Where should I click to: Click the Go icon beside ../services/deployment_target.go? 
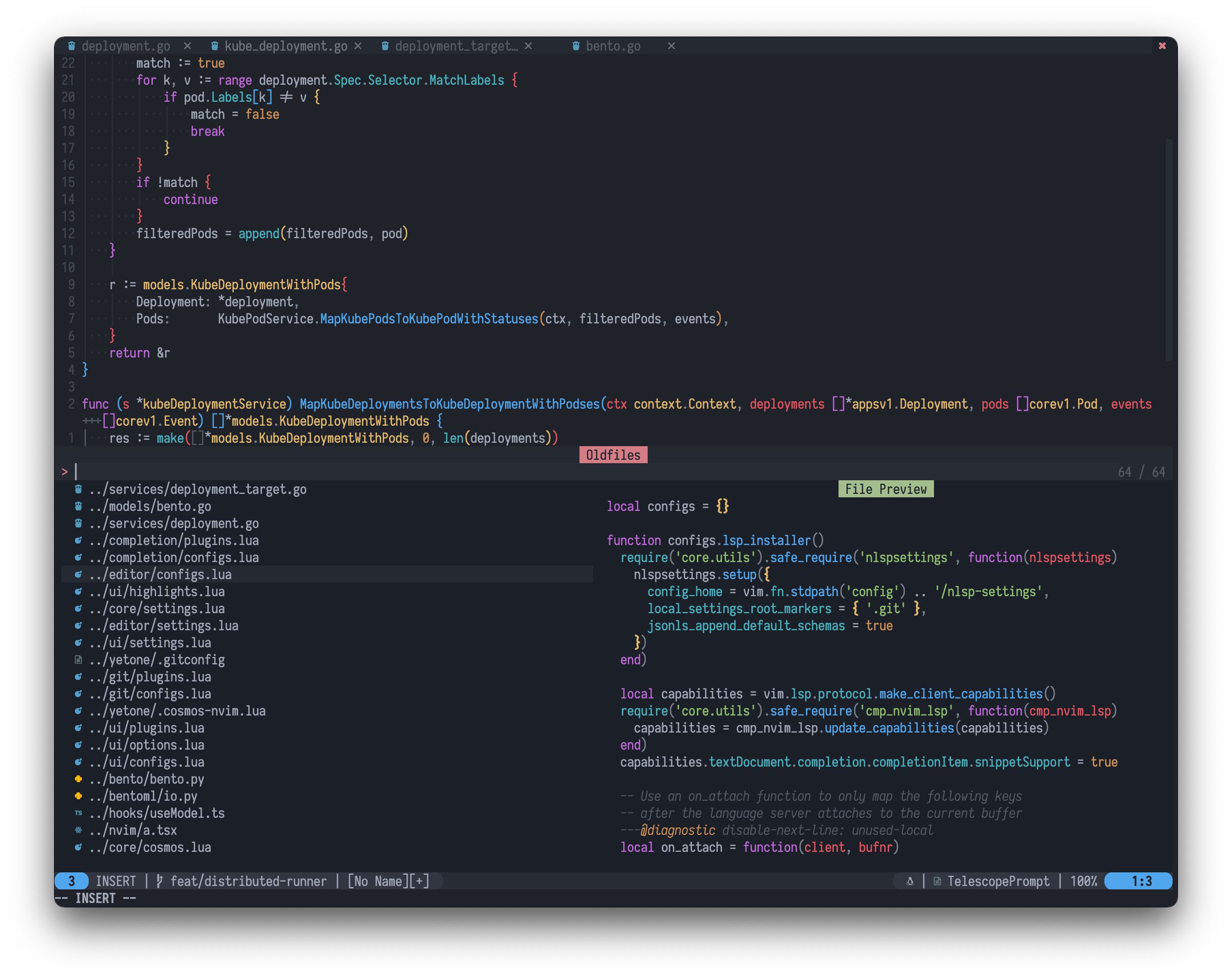(78, 489)
